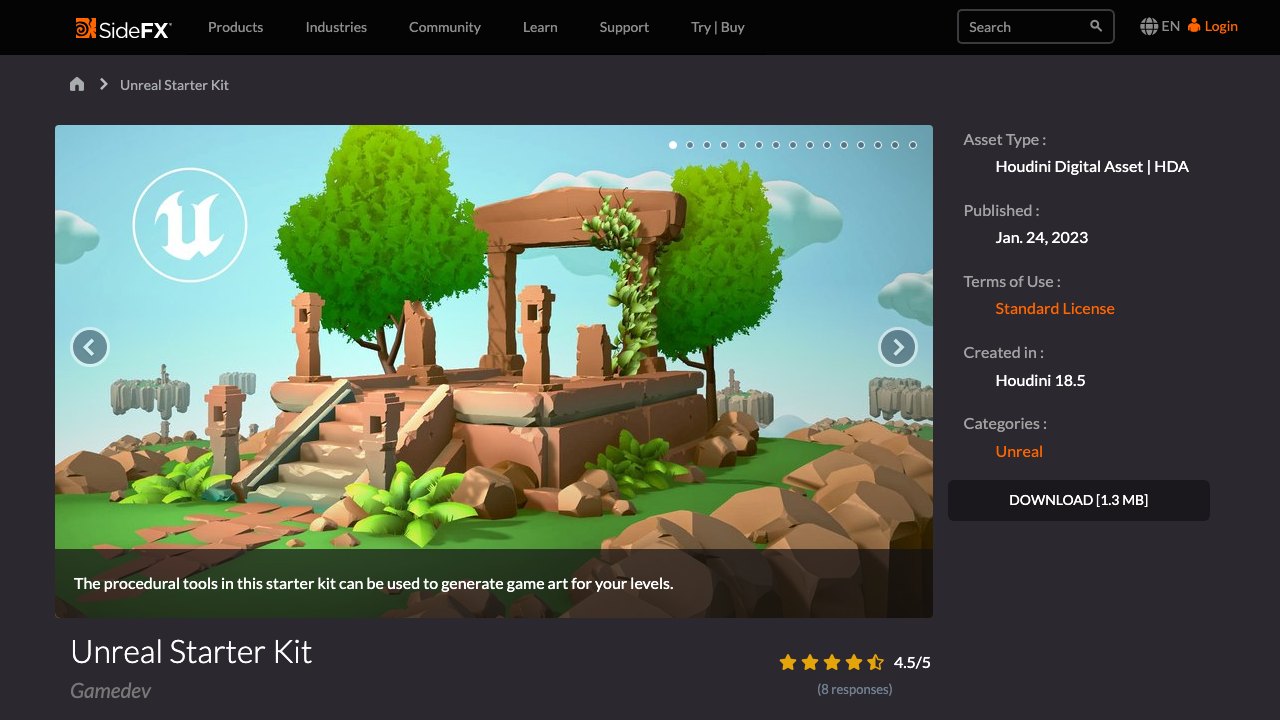1280x720 pixels.
Task: Click the DOWNLOAD [1.3 MB] button
Action: point(1079,500)
